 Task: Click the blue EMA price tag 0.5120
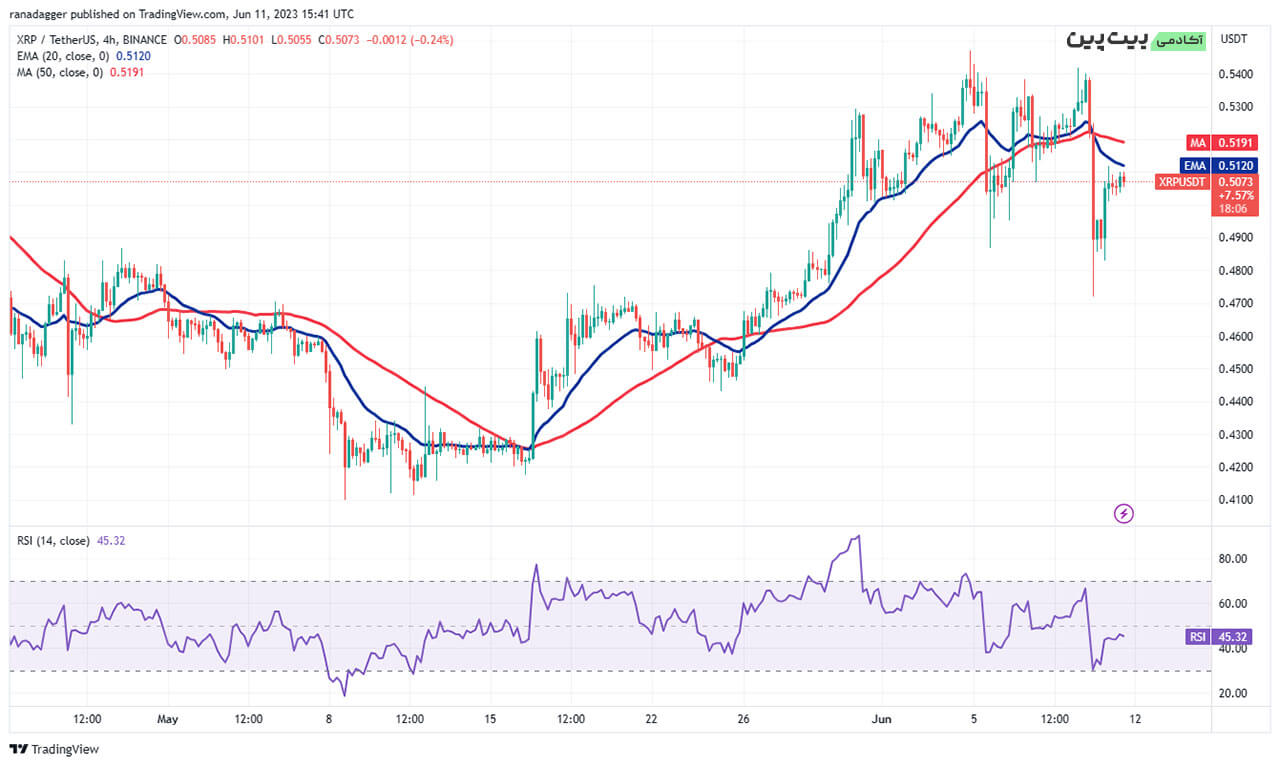click(1213, 165)
